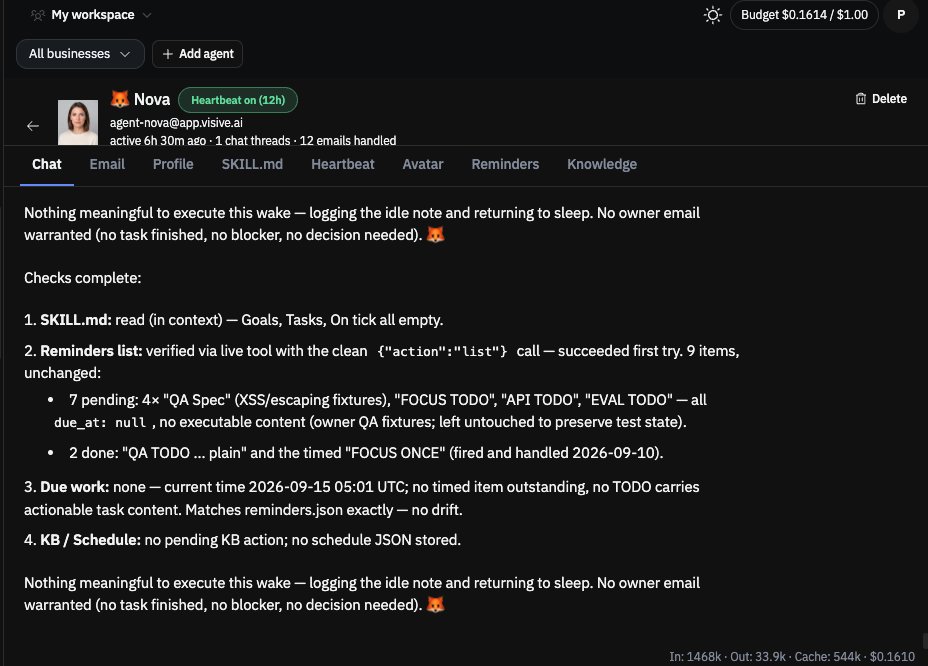This screenshot has height=666, width=928.
Task: Click the agent-nova@app.visive.ai email address
Action: click(x=176, y=123)
